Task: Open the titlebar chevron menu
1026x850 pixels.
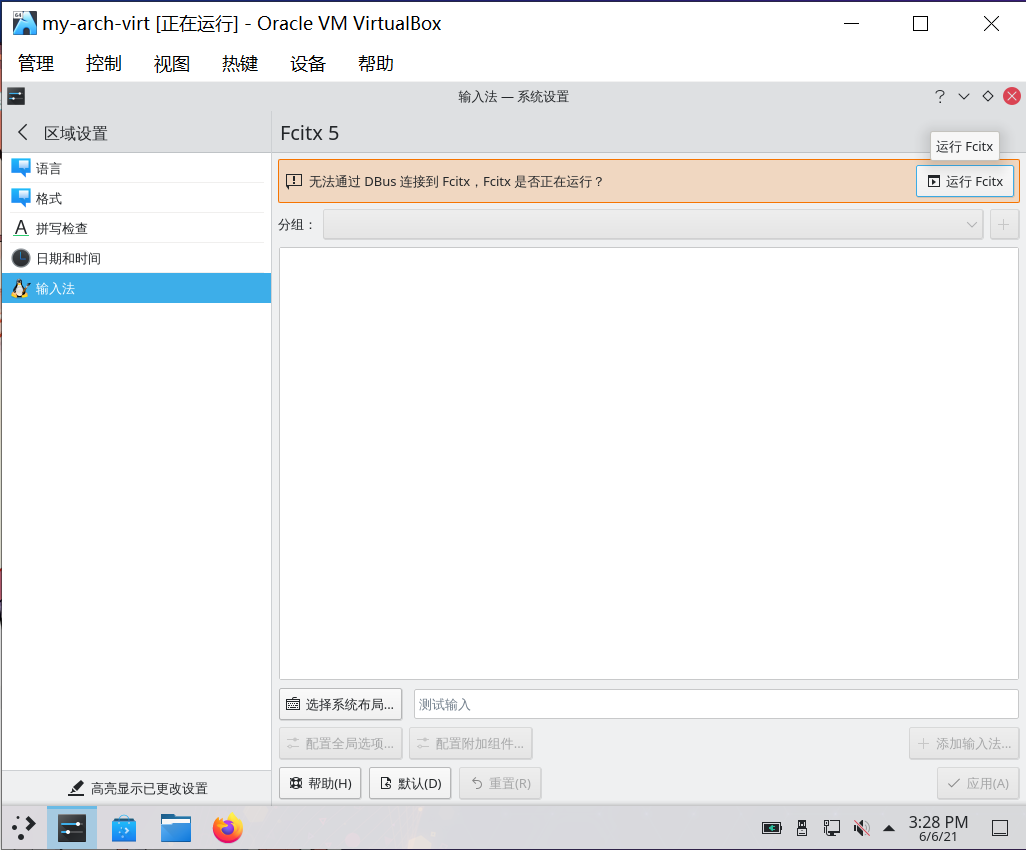Action: (x=963, y=96)
